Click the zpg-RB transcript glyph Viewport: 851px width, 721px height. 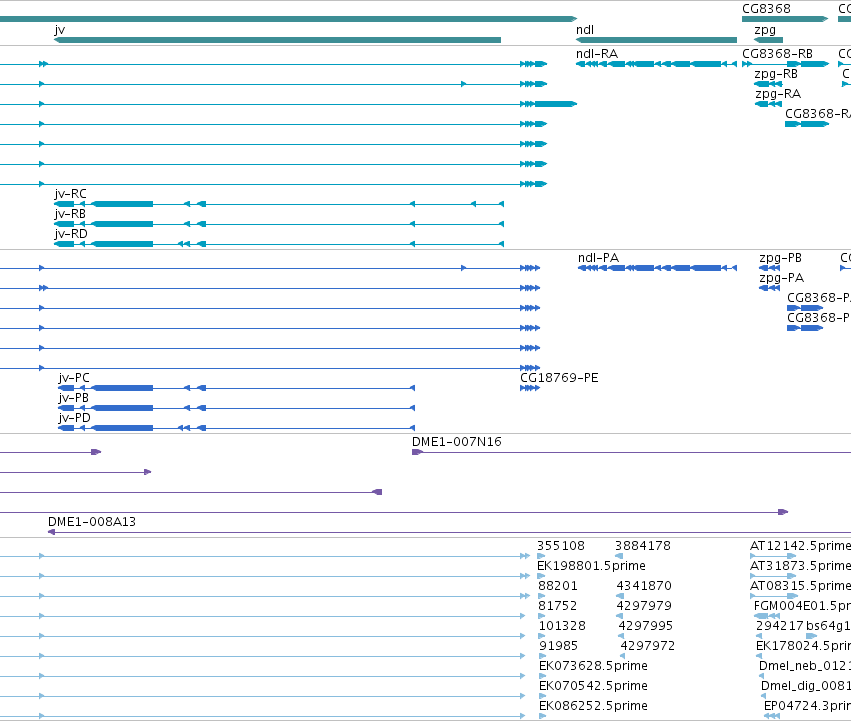point(768,84)
